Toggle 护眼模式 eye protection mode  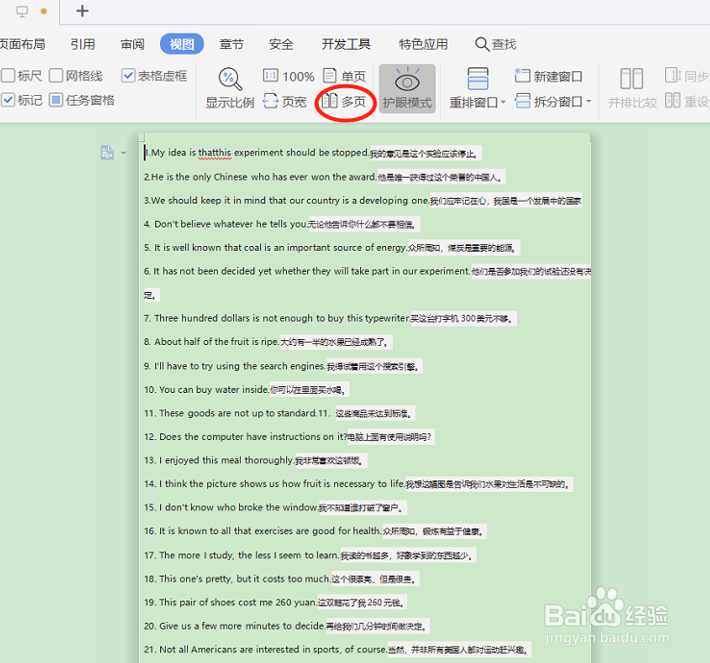(x=407, y=88)
